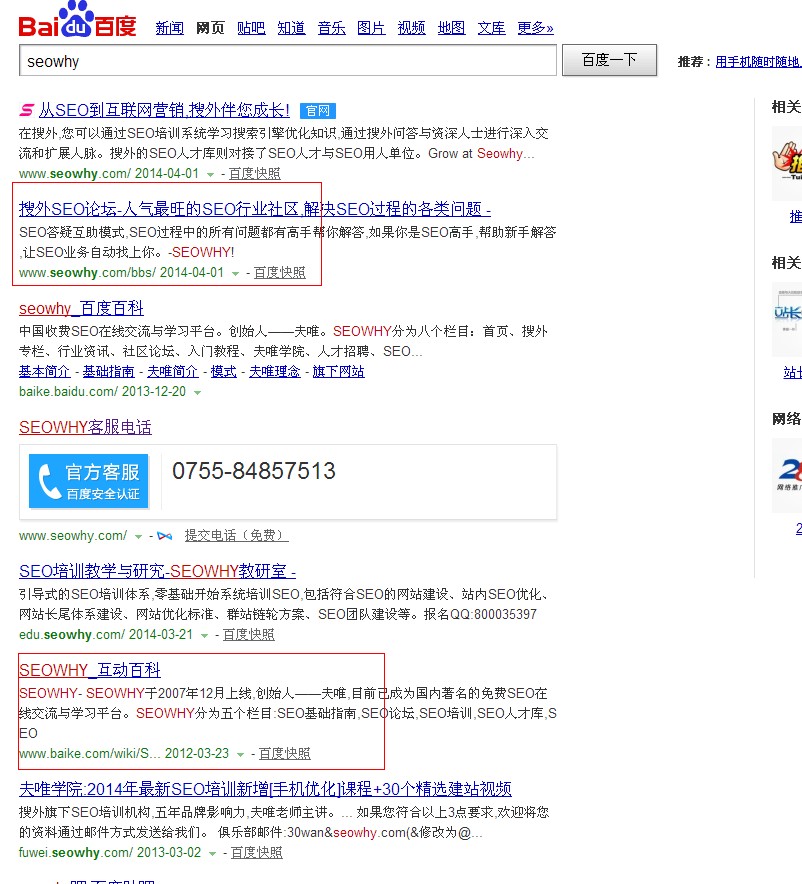Open 百度快照 for fuwei.seowhy.com result
The image size is (802, 884).
click(x=256, y=852)
